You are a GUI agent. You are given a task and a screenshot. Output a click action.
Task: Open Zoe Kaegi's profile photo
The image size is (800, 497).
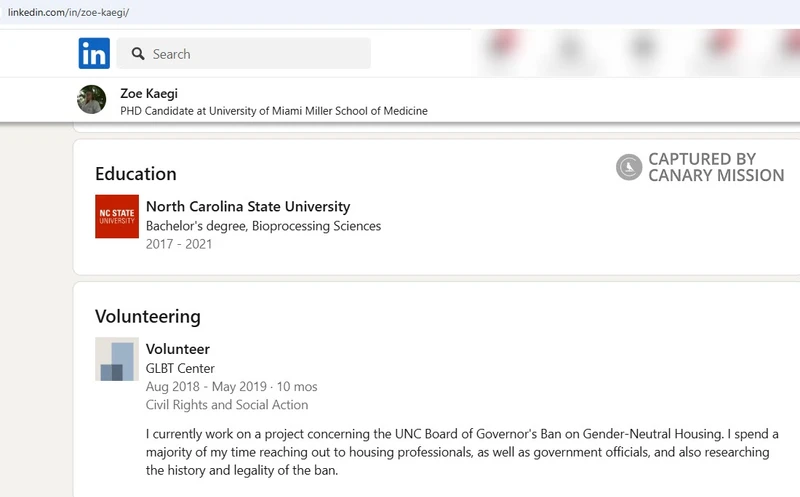(91, 100)
